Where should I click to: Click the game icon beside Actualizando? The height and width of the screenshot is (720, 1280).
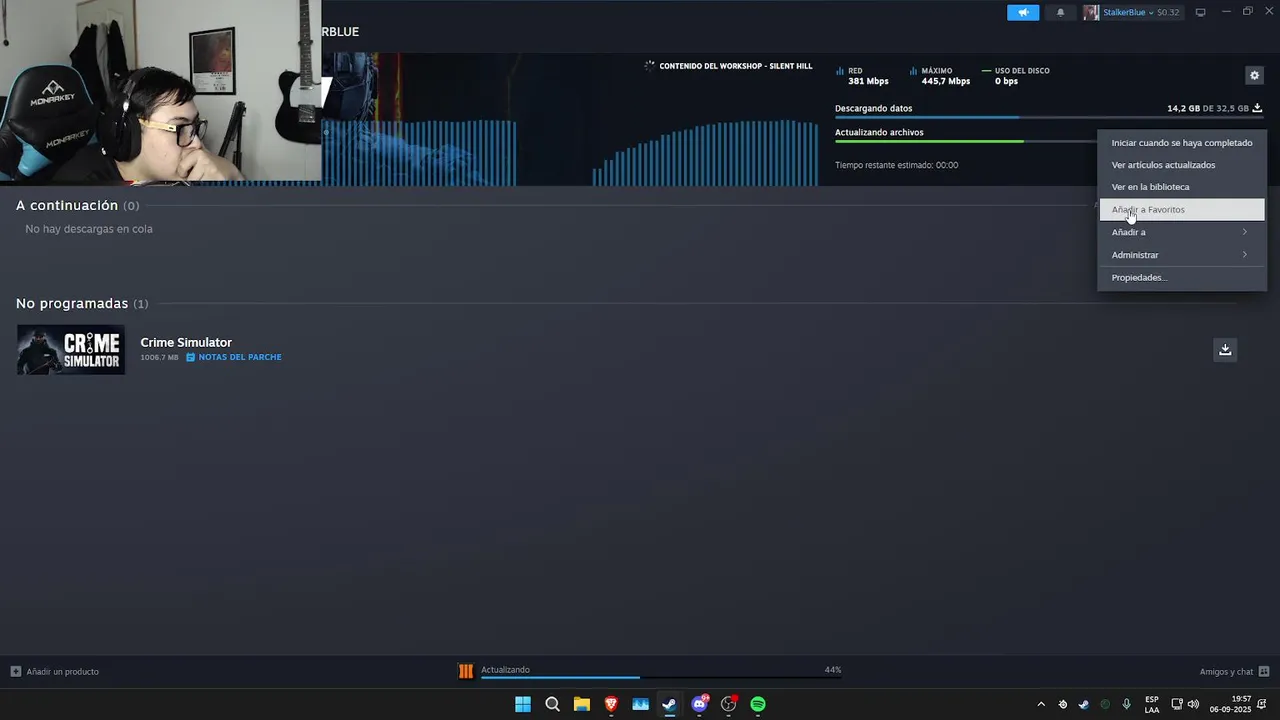click(466, 671)
